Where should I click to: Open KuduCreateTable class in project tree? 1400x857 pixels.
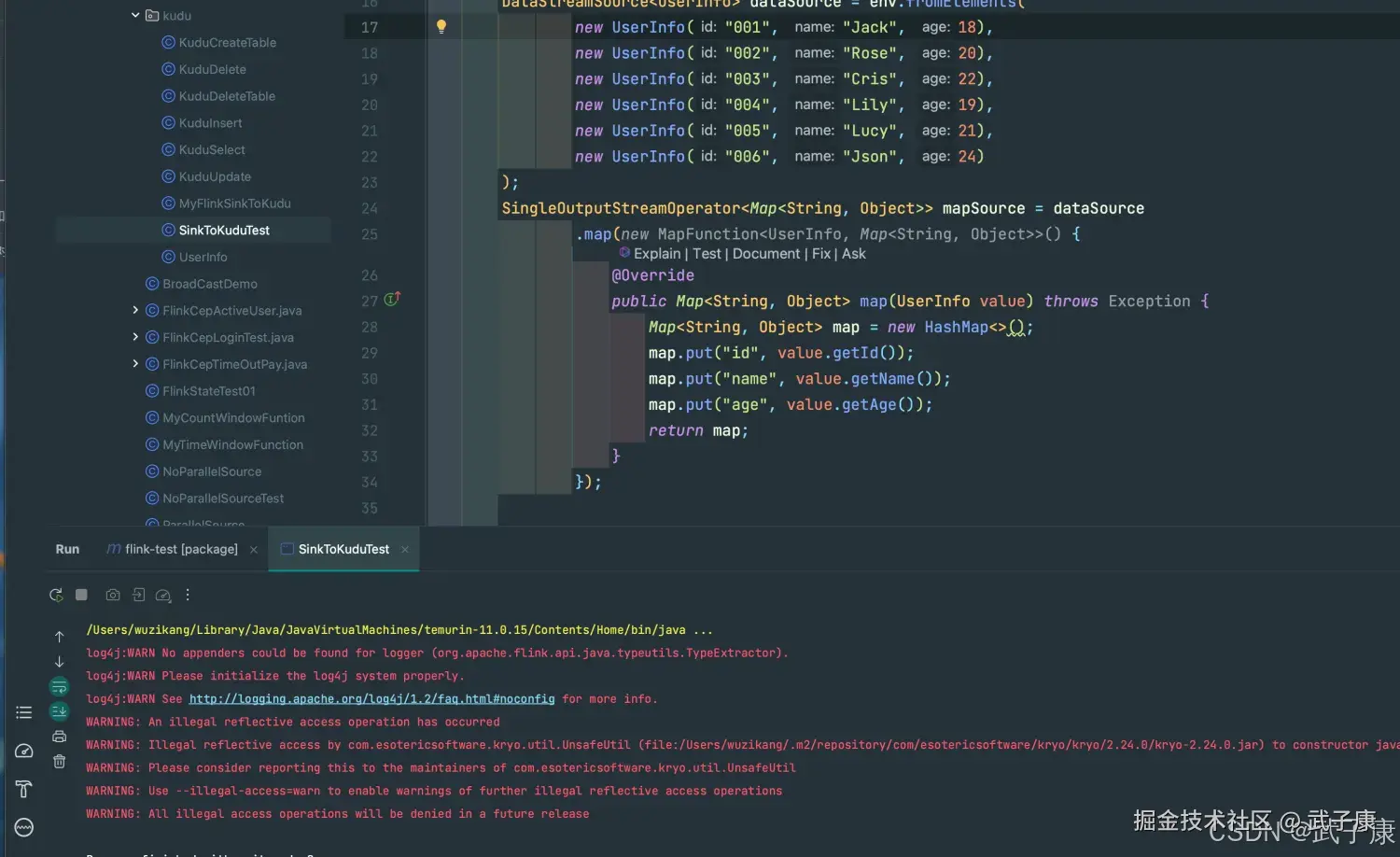pos(227,43)
